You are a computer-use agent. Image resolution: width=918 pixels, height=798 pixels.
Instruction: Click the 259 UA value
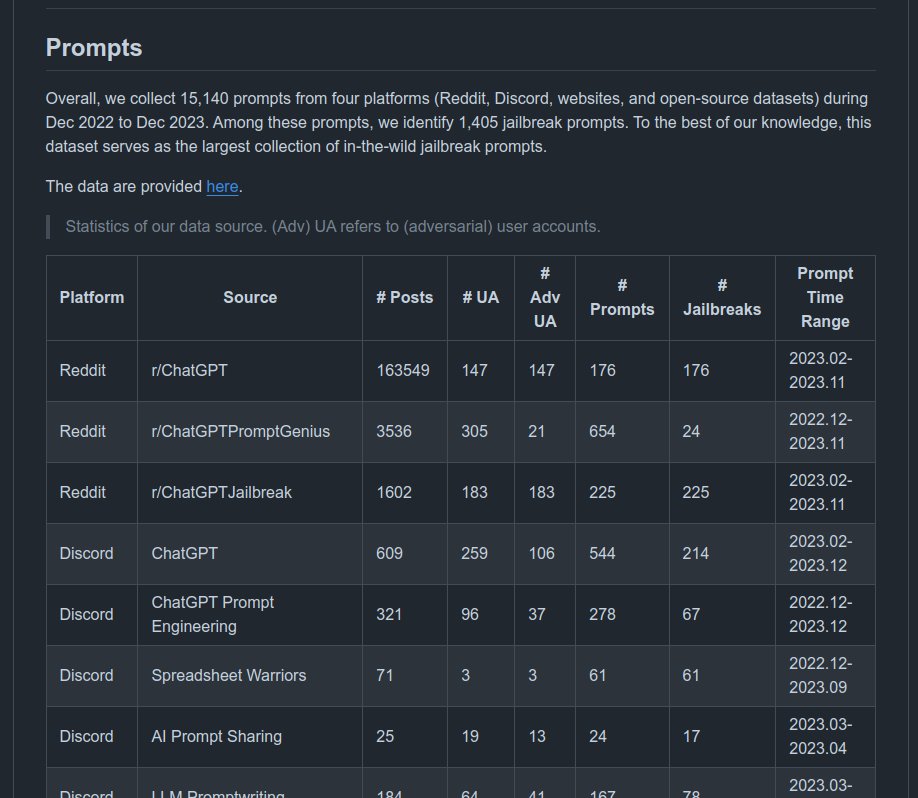point(474,553)
